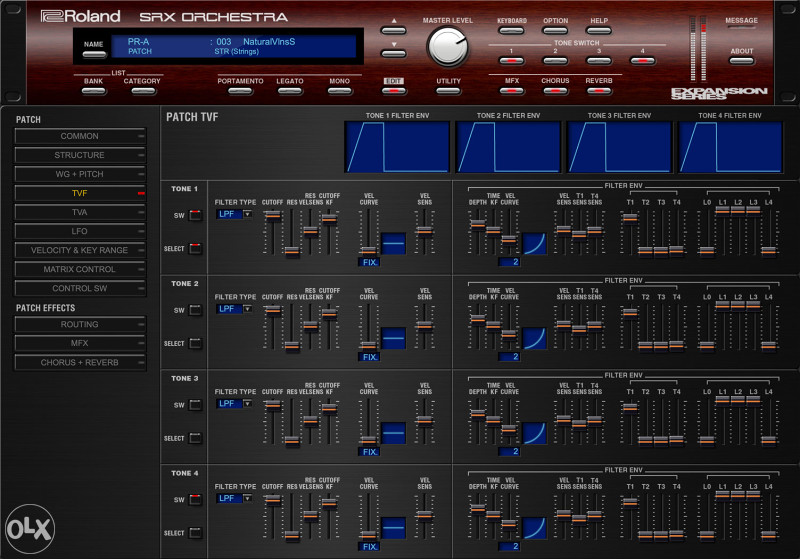
Task: Toggle Tone Switch 2 in header
Action: [x=555, y=61]
